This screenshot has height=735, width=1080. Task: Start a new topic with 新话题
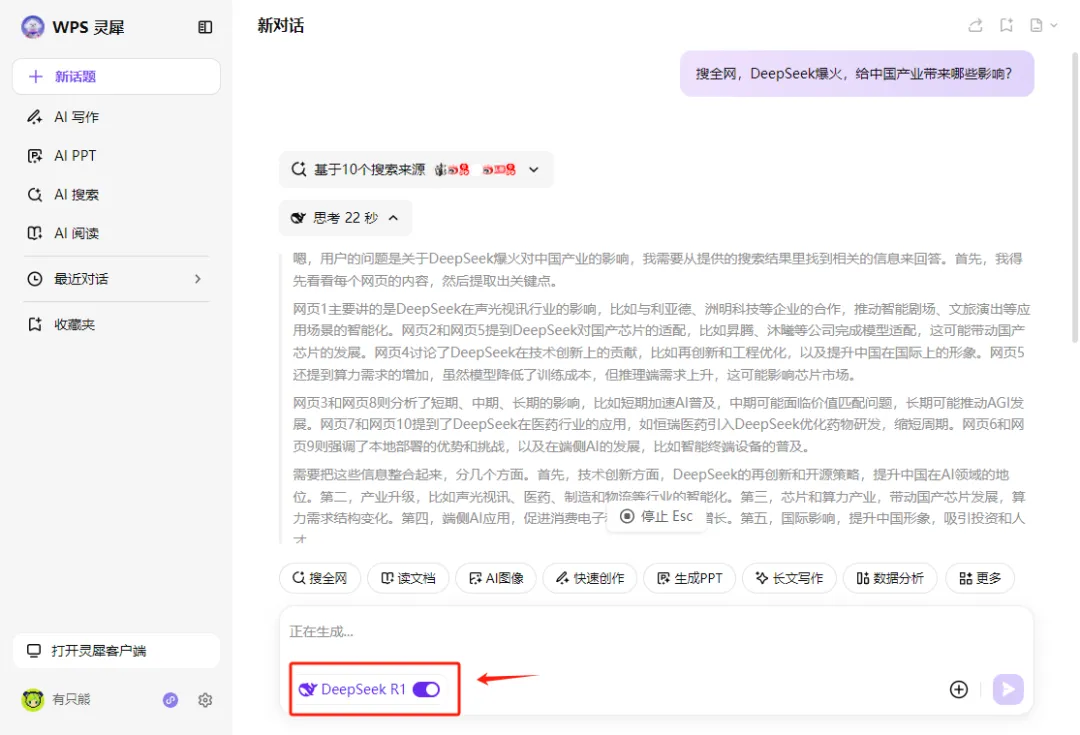[x=116, y=76]
